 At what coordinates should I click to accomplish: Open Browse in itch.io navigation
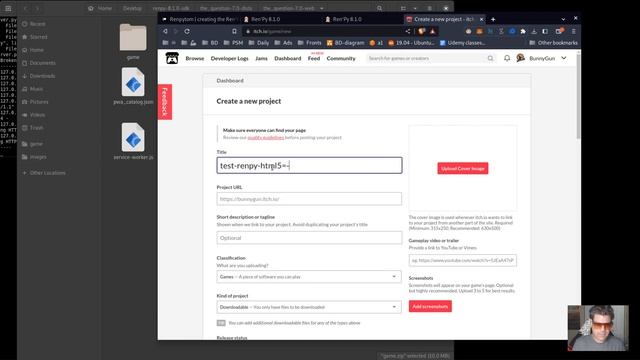(195, 58)
